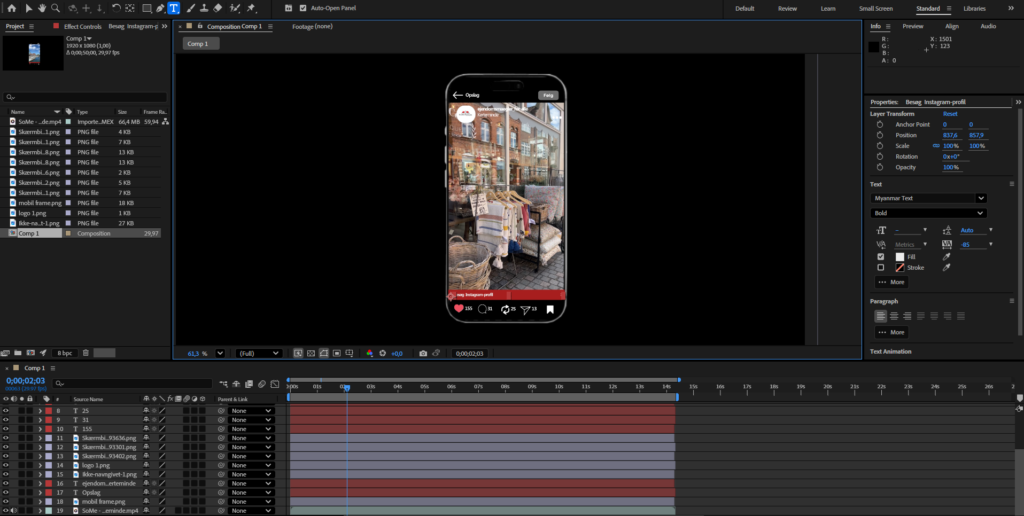Open the leading Auto dropdown arrow
Screen dimensions: 1024x516
(991, 230)
